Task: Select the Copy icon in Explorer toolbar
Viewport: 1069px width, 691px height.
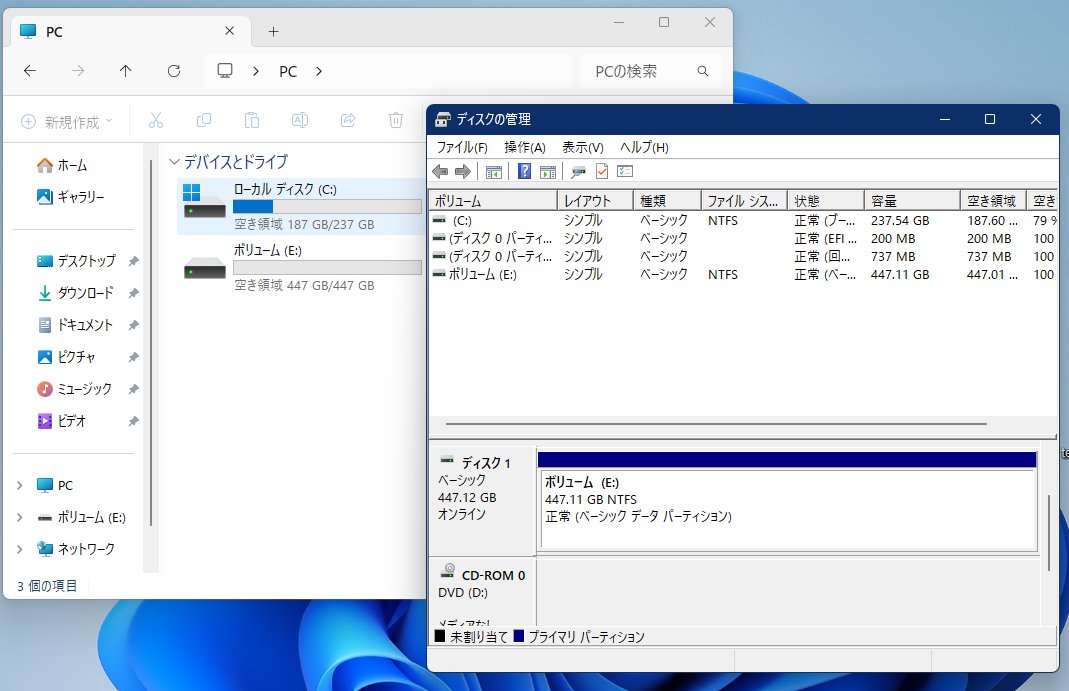Action: point(203,120)
